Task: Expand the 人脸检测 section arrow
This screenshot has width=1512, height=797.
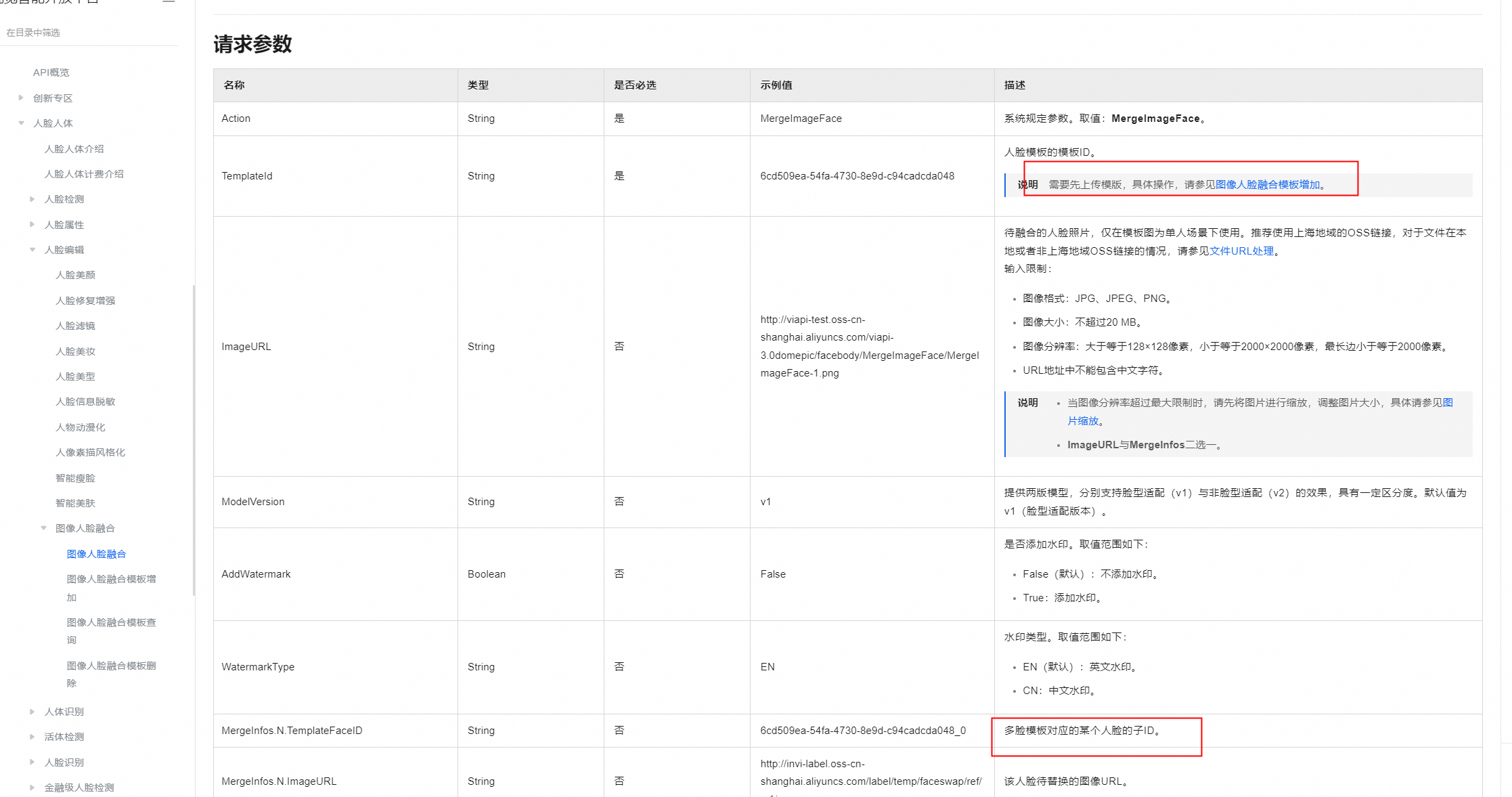Action: coord(32,199)
